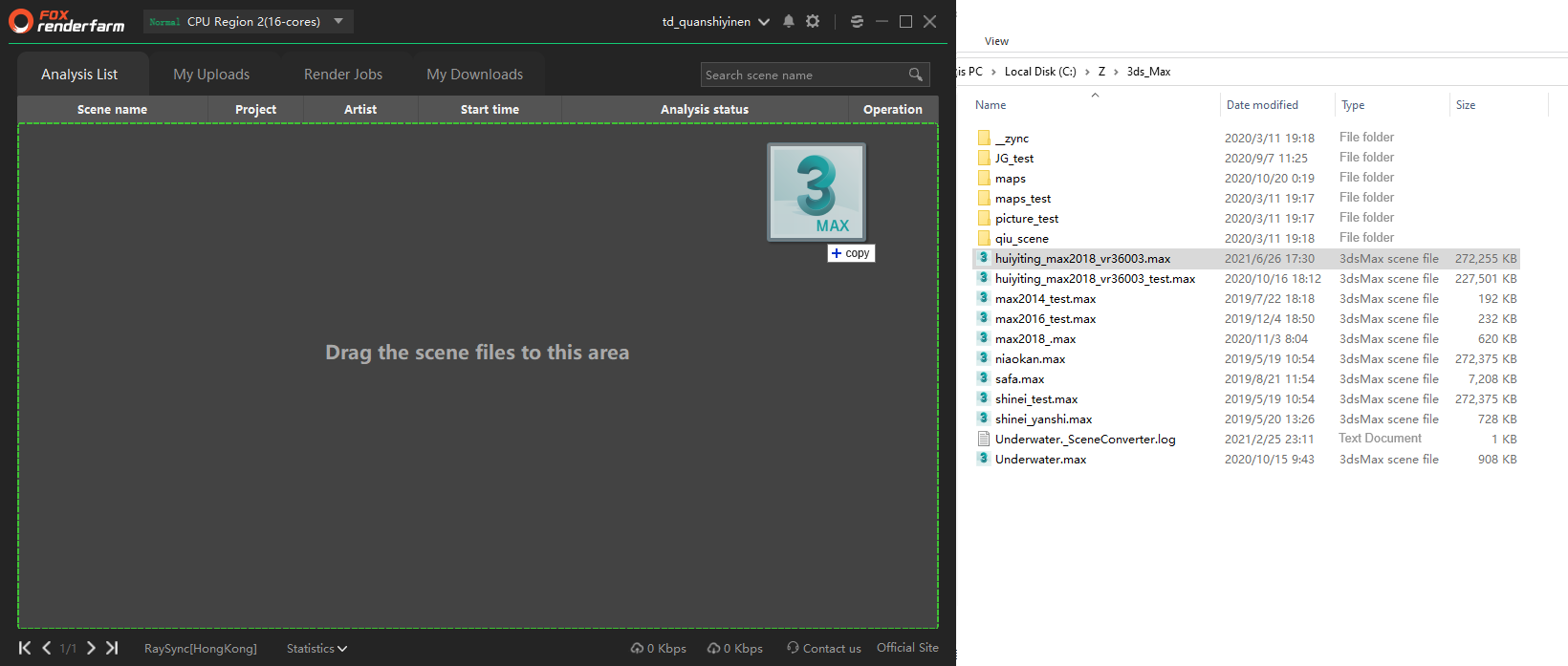Viewport: 1568px width, 666px height.
Task: Go to last page arrow
Action: [112, 648]
